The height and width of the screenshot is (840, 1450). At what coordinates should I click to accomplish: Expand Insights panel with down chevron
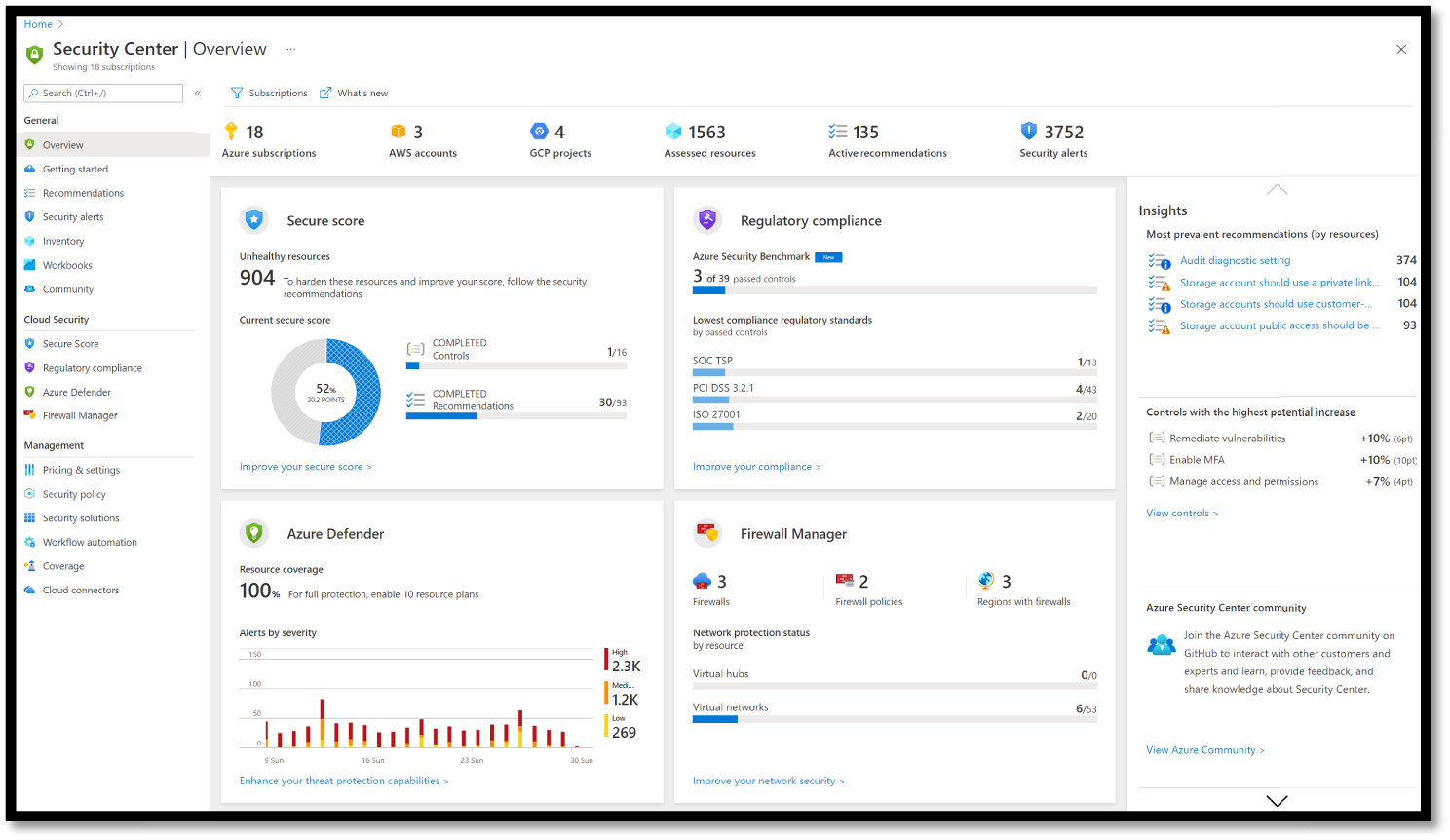pyautogui.click(x=1277, y=801)
